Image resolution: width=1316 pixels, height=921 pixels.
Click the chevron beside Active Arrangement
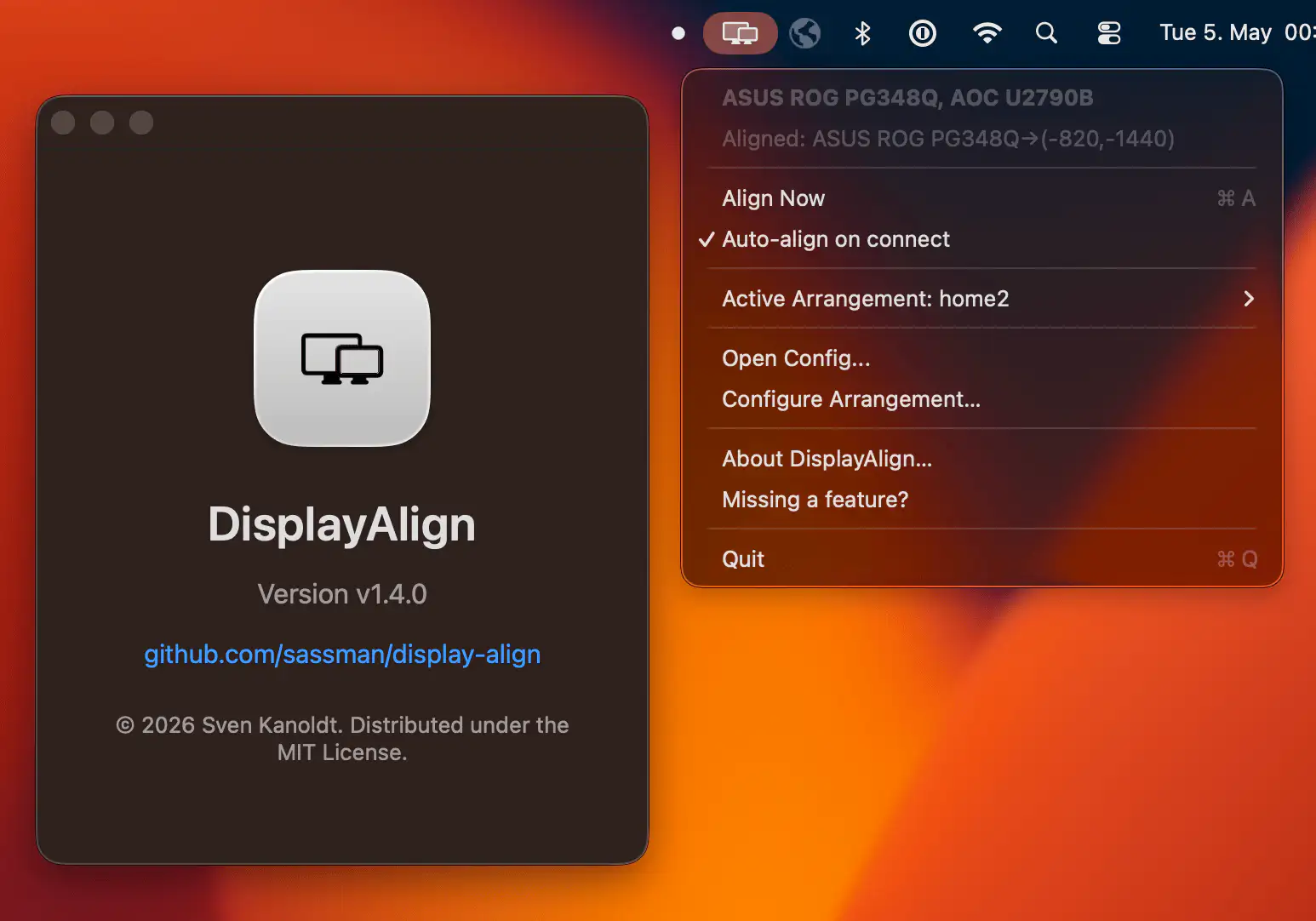tap(1249, 299)
